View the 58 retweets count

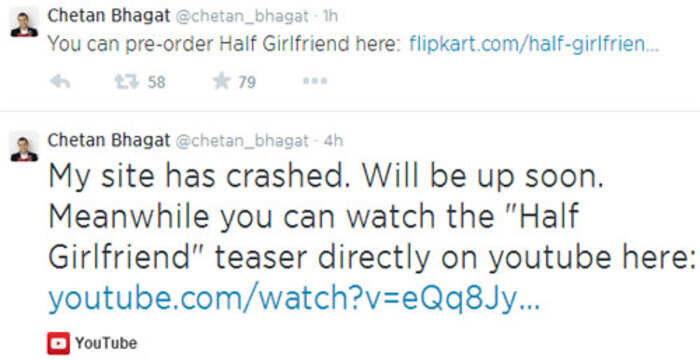157,82
